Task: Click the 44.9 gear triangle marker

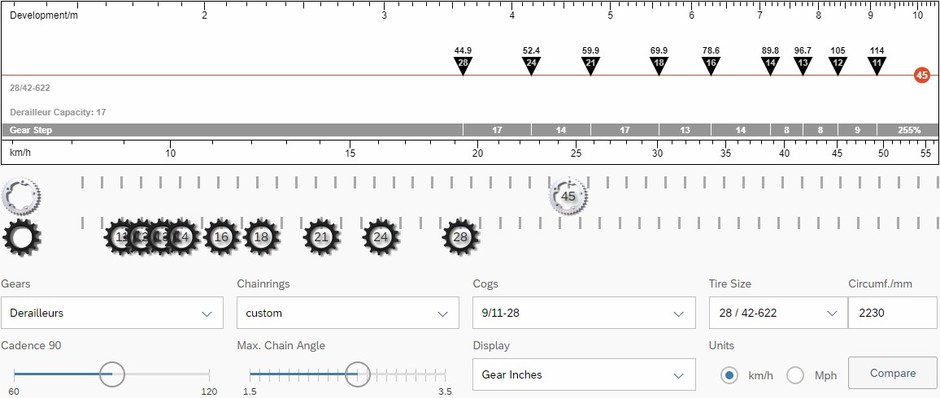Action: tap(463, 65)
